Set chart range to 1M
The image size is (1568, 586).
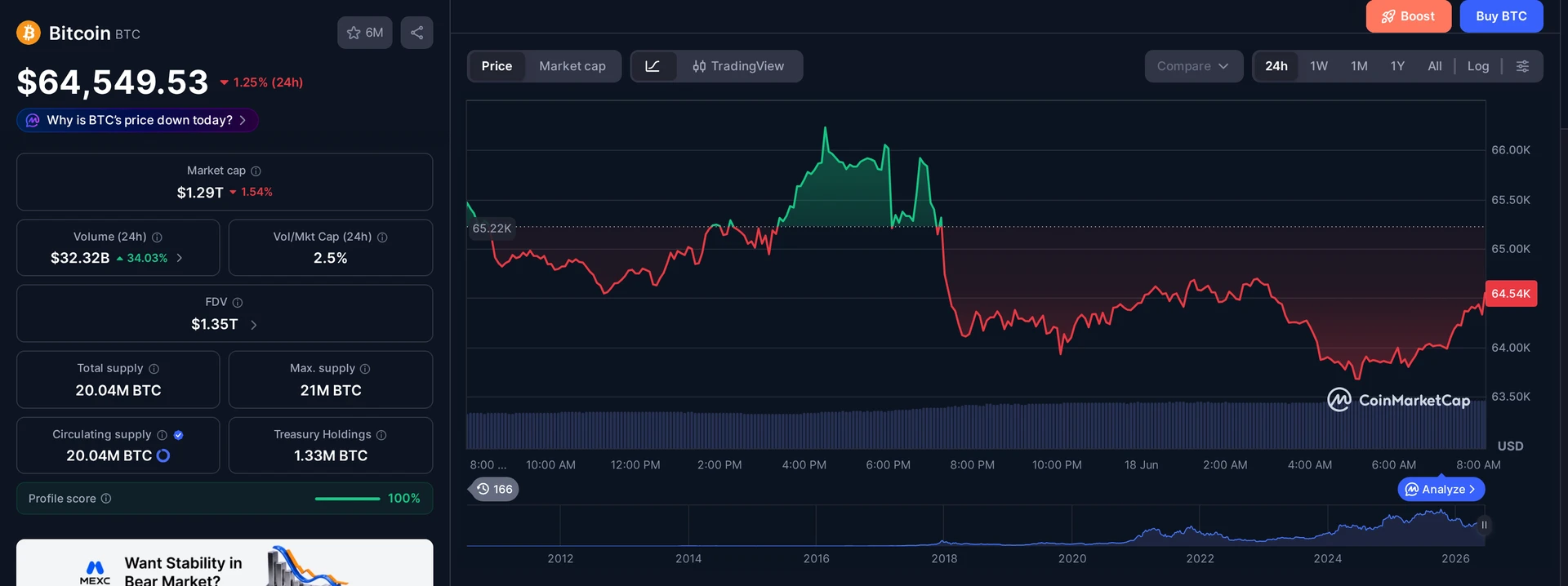(1359, 66)
